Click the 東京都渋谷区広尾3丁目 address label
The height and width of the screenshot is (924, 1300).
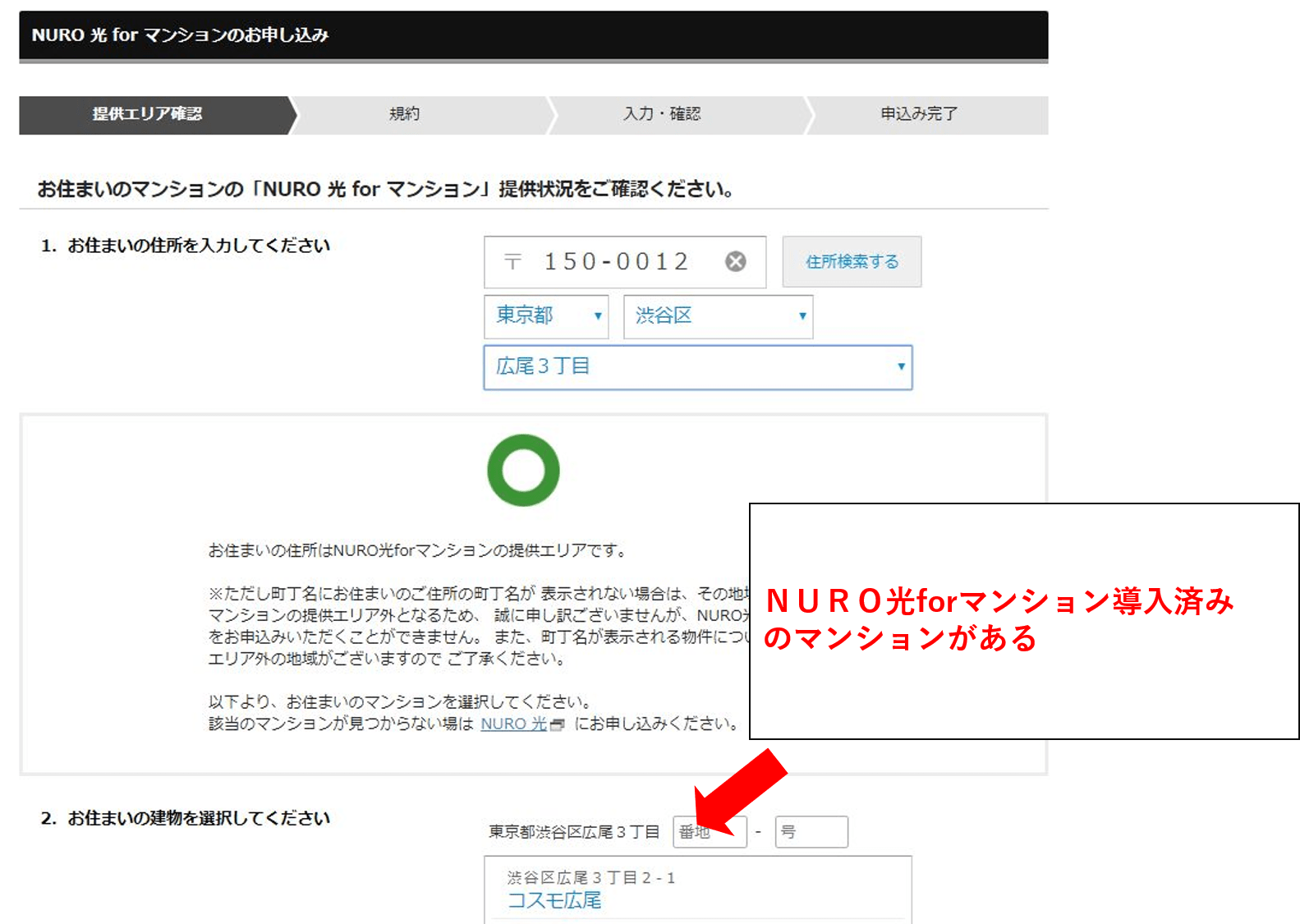[x=574, y=832]
